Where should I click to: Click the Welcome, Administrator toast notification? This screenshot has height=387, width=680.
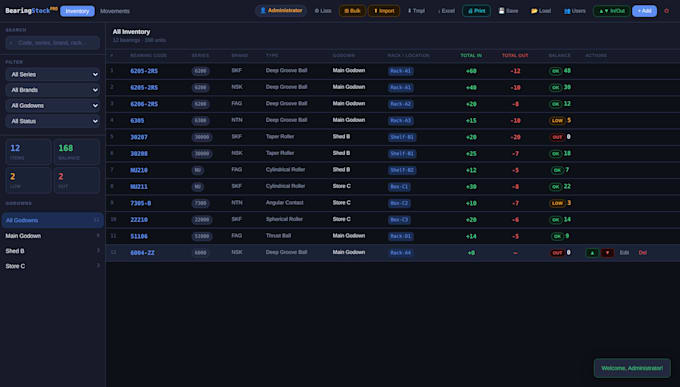click(x=632, y=368)
